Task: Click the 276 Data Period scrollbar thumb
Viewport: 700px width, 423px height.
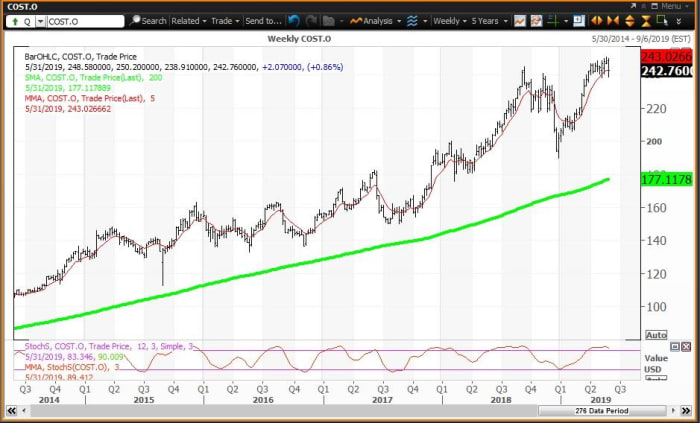Action: [x=601, y=411]
